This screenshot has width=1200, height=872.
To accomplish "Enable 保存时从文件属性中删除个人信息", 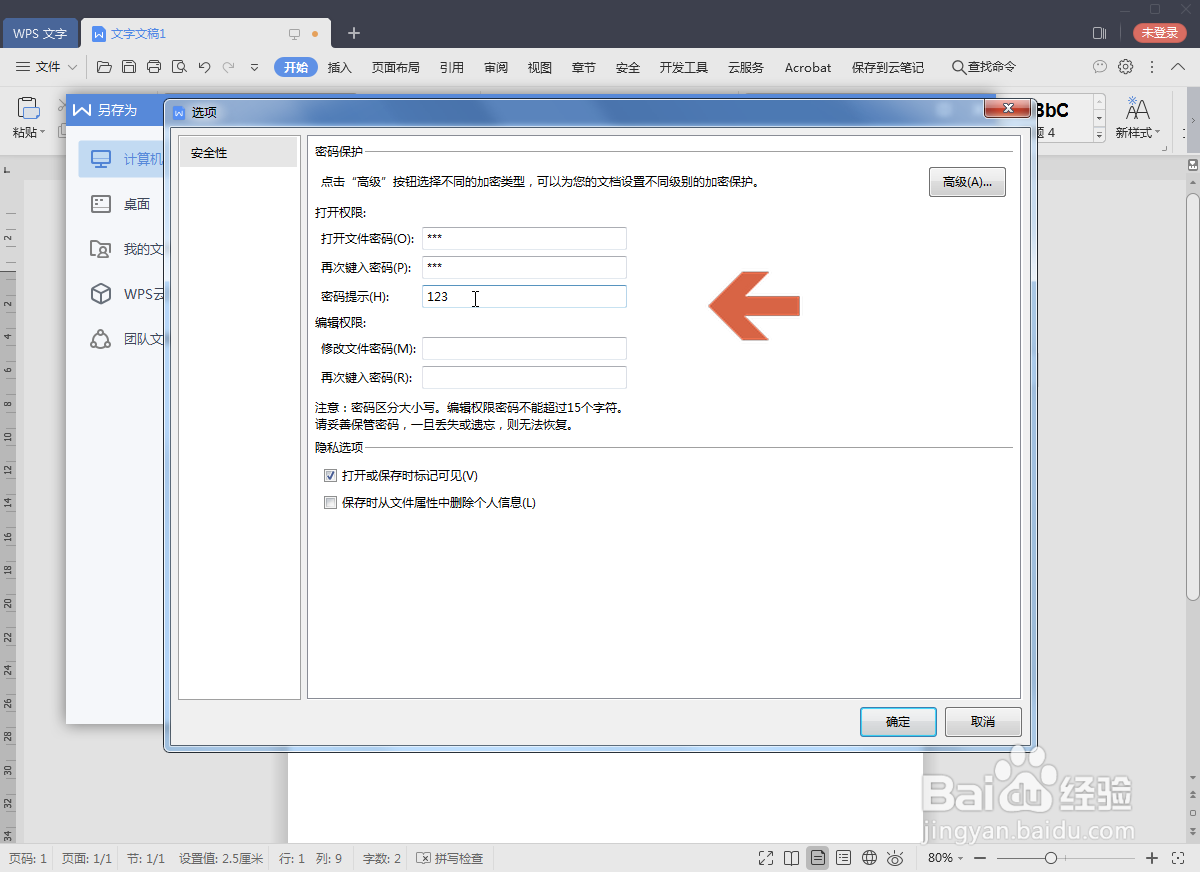I will click(x=330, y=502).
